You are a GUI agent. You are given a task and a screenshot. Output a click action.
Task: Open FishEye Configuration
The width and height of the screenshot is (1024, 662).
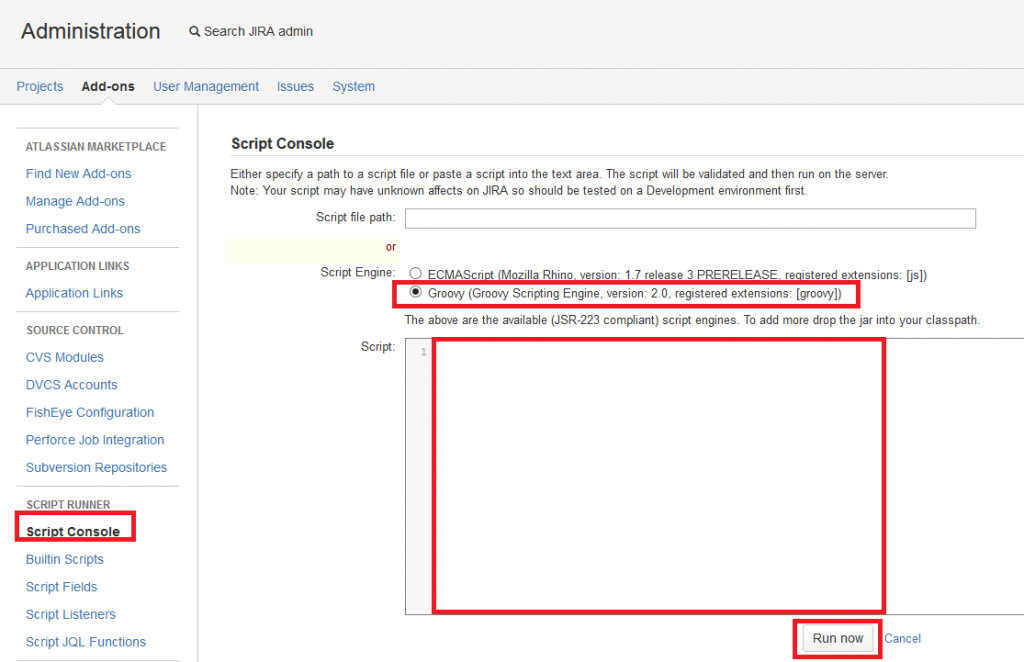point(89,412)
